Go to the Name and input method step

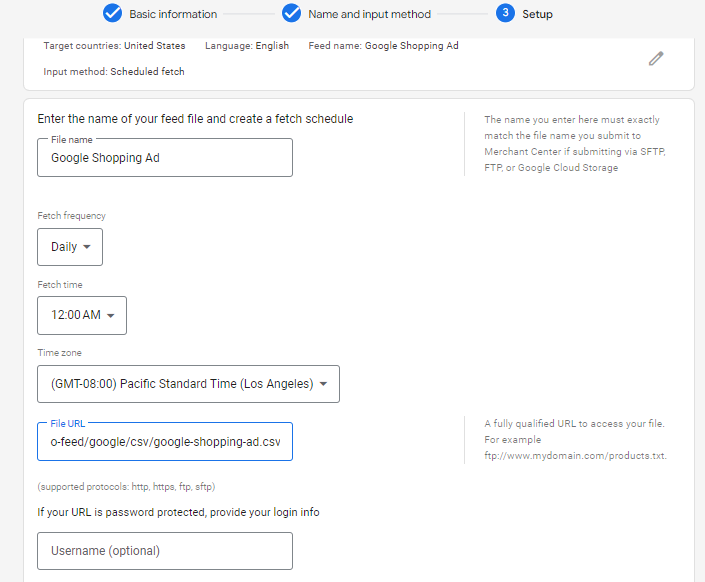tap(369, 15)
